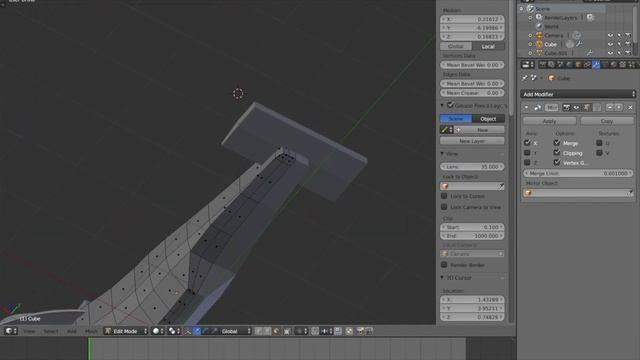Click the New Layer button
The height and width of the screenshot is (360, 640).
point(472,141)
